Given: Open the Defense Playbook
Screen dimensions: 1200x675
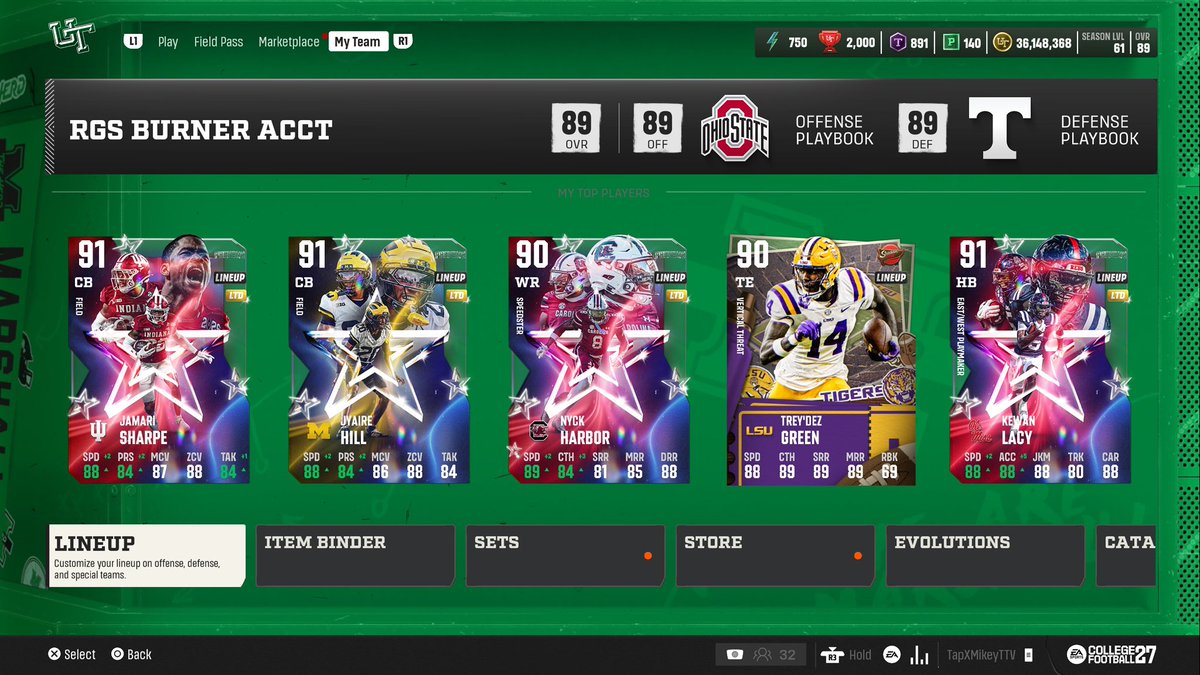Looking at the screenshot, I should pyautogui.click(x=1099, y=130).
